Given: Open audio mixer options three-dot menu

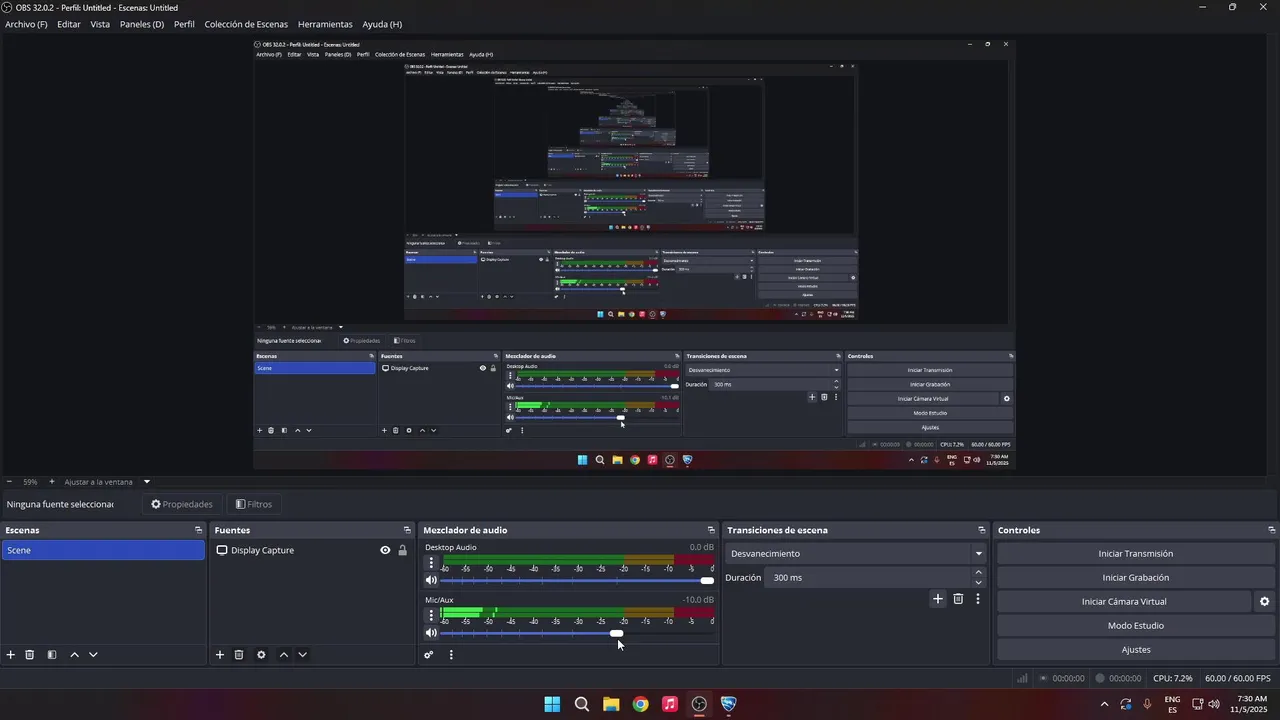Looking at the screenshot, I should 451,655.
